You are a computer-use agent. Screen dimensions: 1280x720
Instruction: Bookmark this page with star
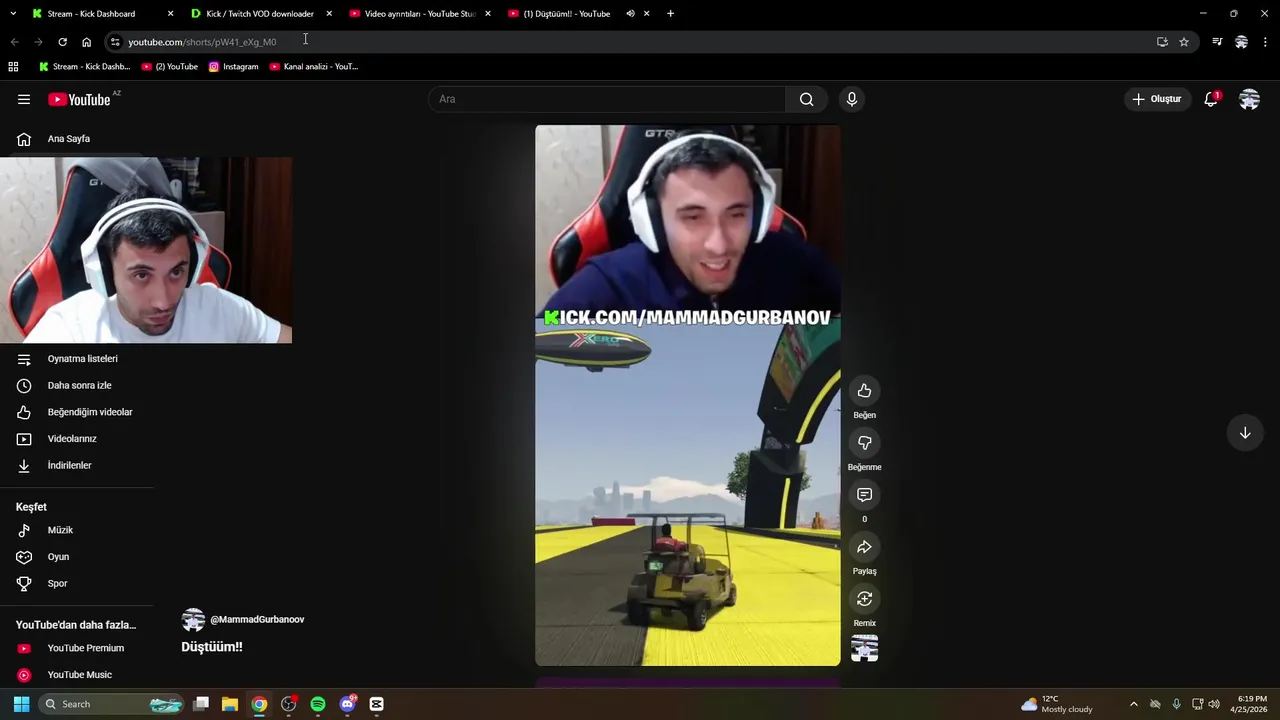click(x=1184, y=42)
